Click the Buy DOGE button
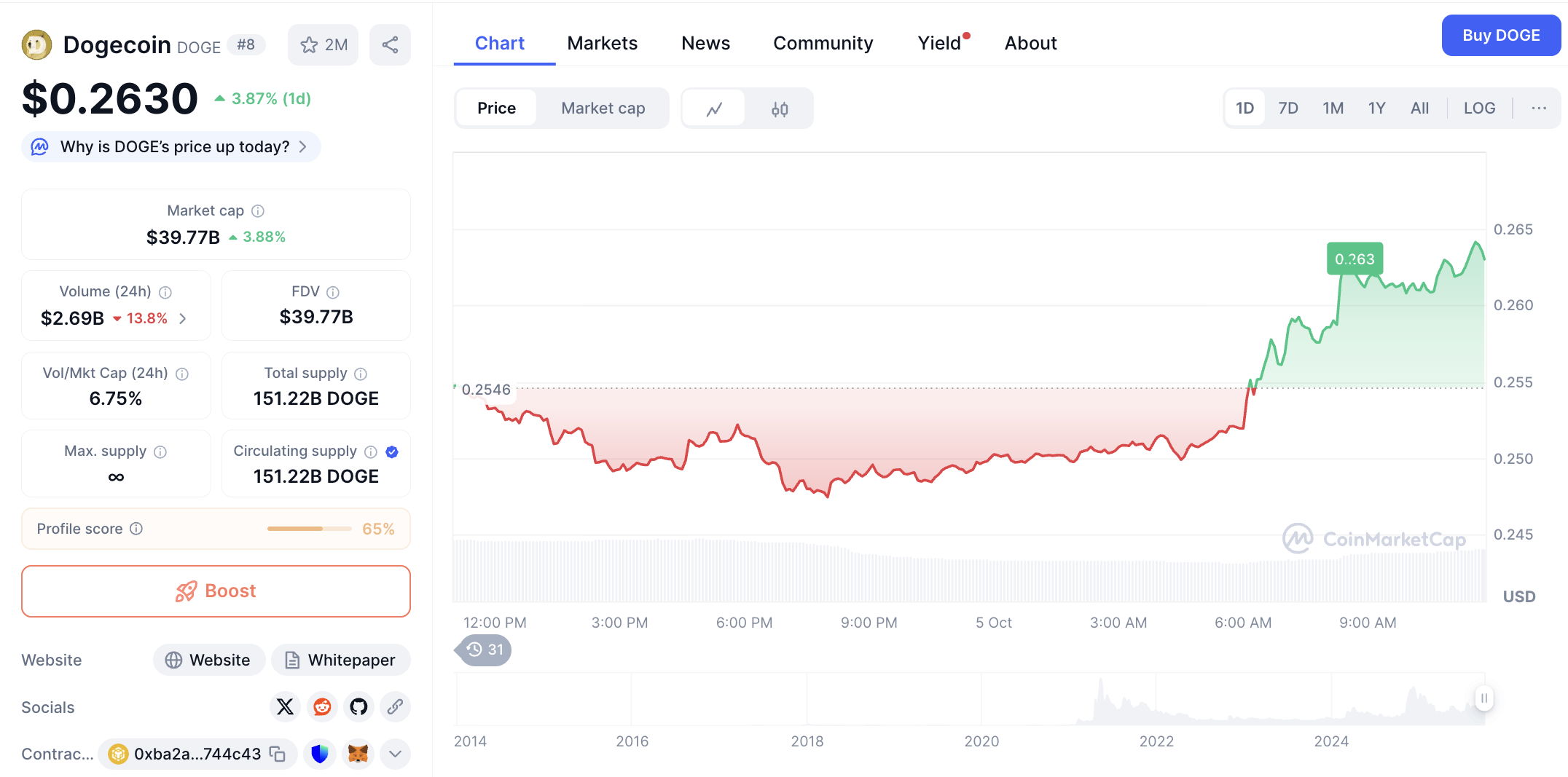Screen dimensions: 1568x777 pos(1500,36)
